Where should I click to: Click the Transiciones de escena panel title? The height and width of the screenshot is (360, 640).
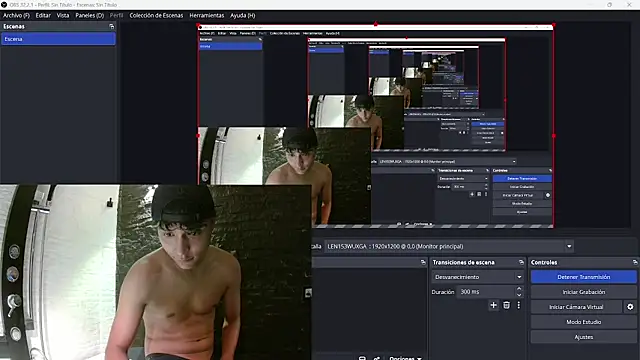[x=464, y=262]
